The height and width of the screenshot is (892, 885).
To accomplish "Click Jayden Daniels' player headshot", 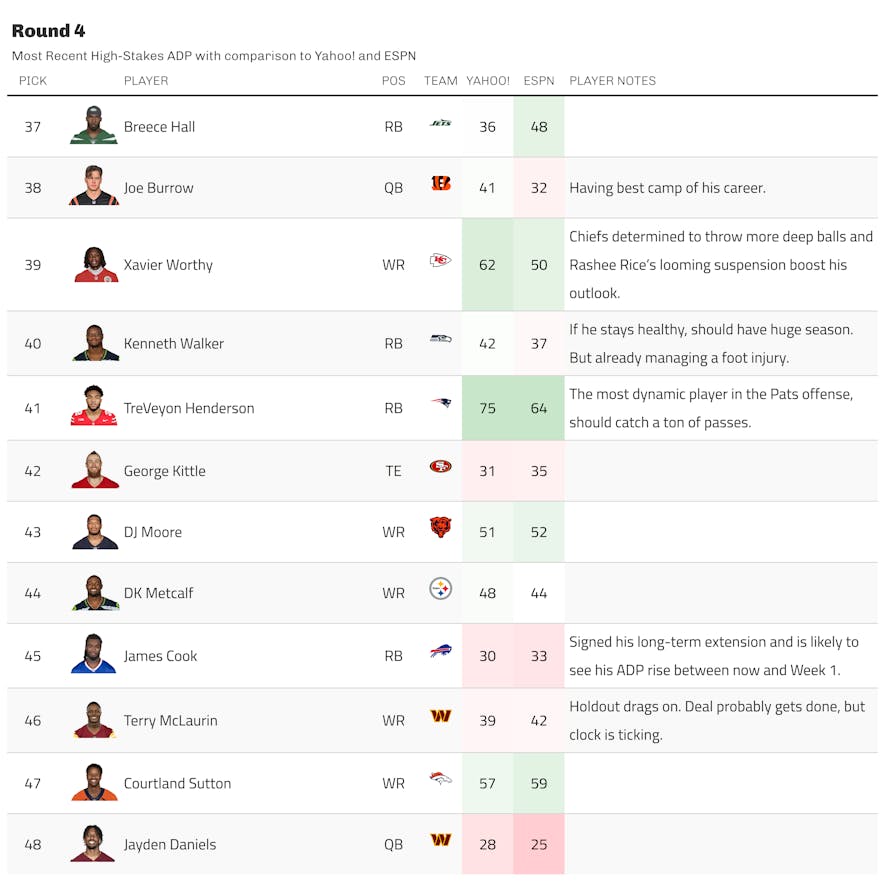I will pos(93,843).
